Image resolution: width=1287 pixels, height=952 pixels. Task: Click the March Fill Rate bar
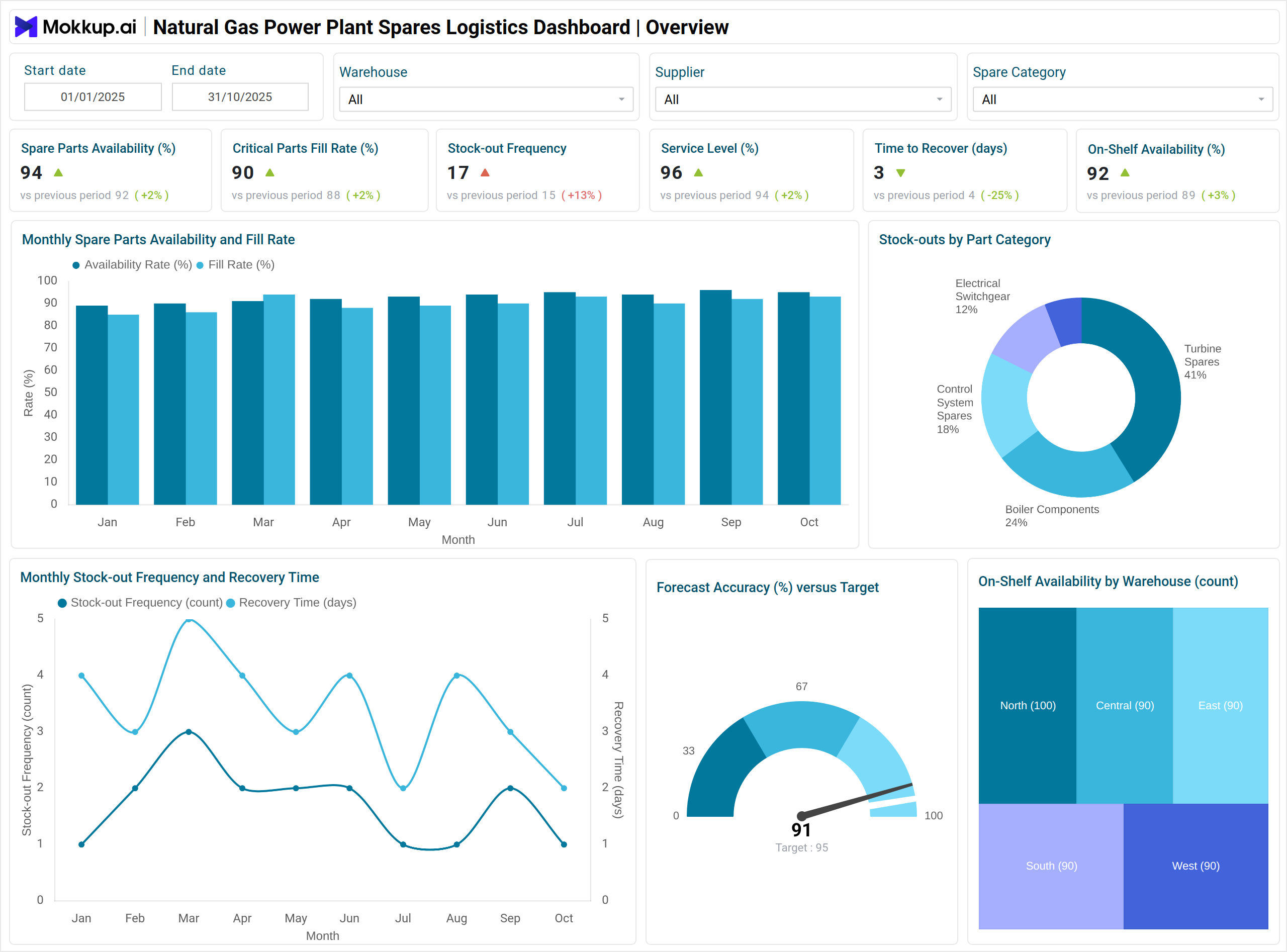(x=279, y=400)
